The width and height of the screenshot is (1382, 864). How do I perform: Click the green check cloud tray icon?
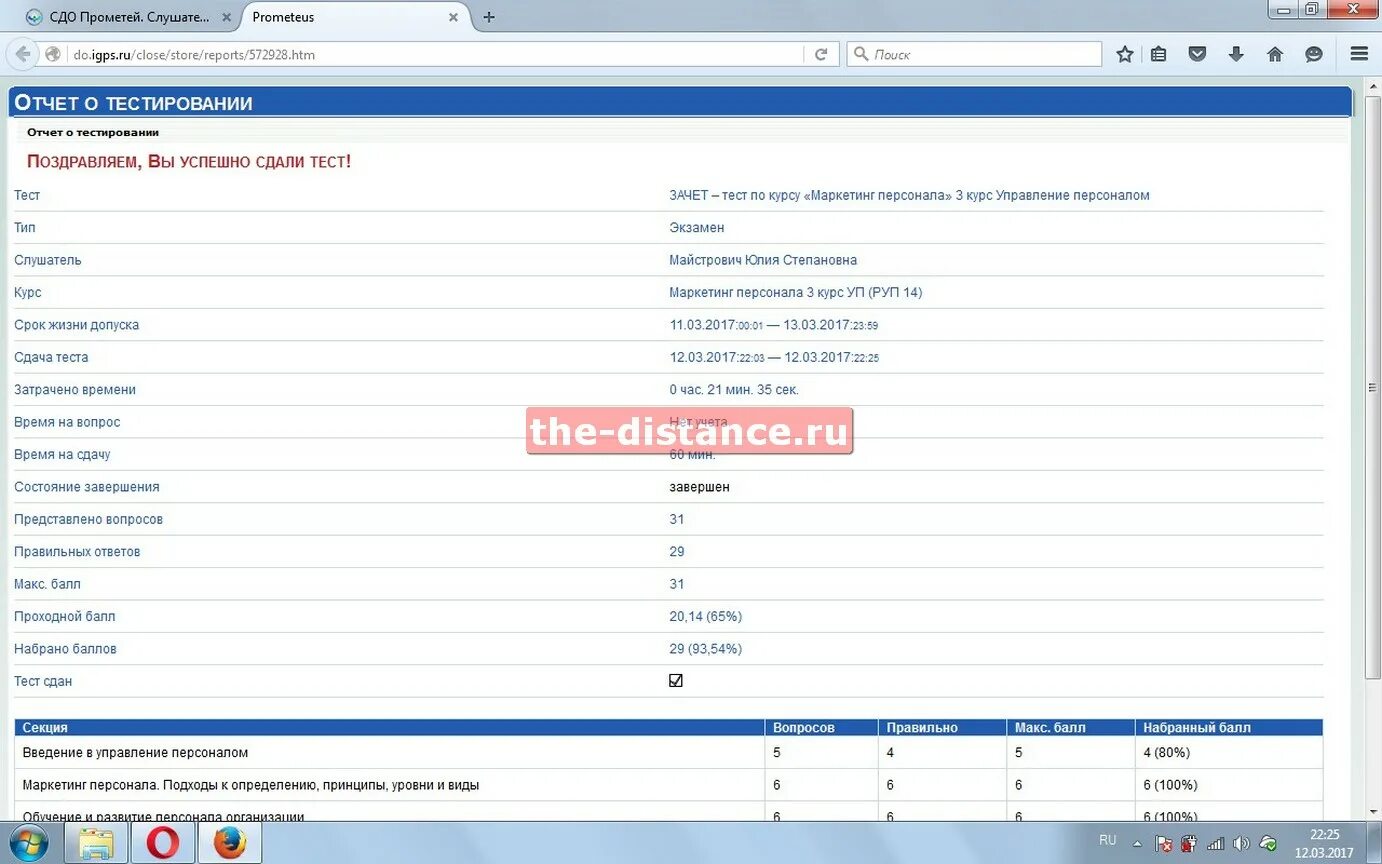pyautogui.click(x=1268, y=843)
